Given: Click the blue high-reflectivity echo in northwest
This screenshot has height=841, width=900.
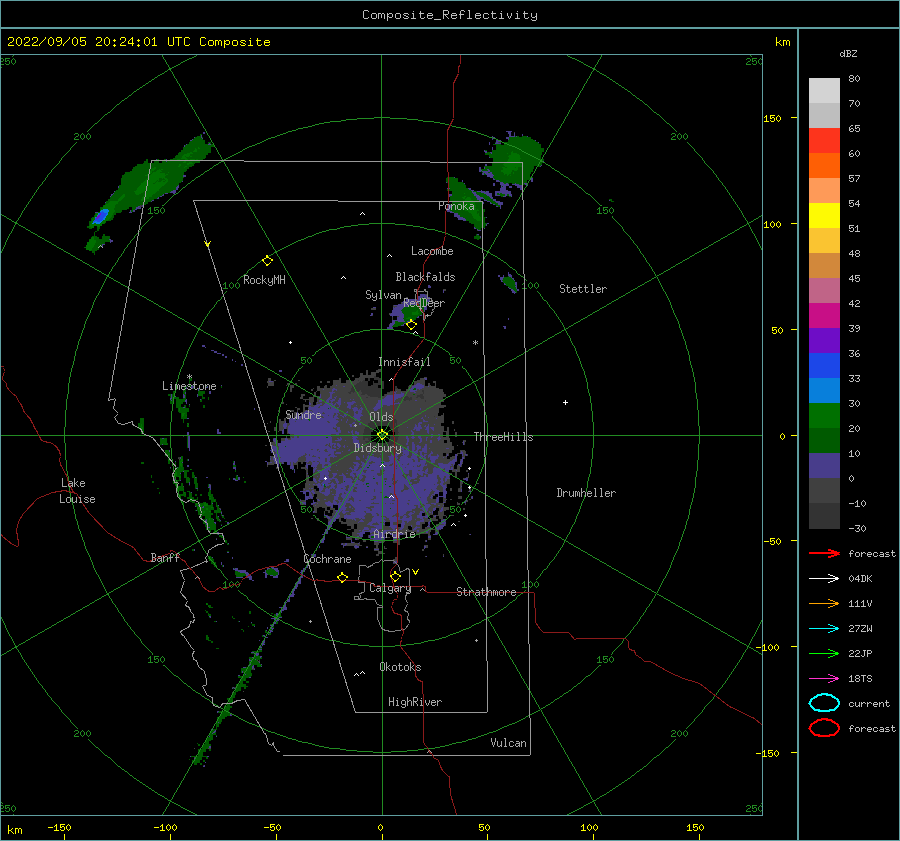Looking at the screenshot, I should pos(101,216).
